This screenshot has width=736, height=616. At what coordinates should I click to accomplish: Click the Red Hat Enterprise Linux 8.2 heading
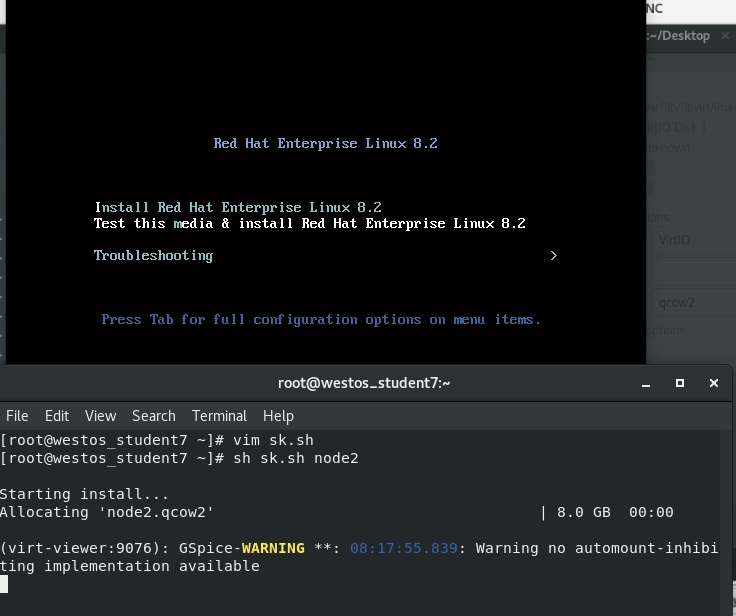click(325, 143)
